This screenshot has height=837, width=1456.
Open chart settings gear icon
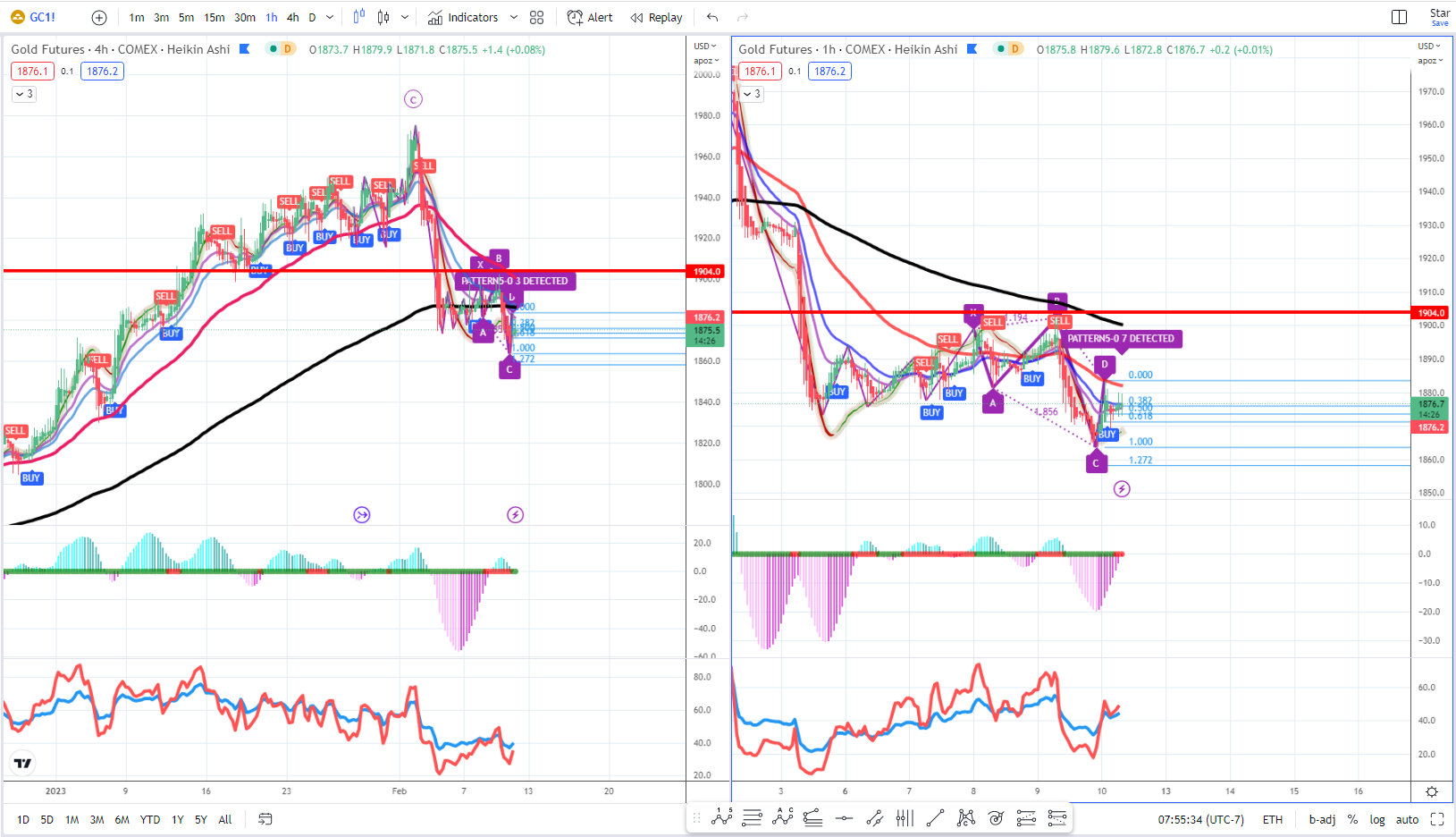click(1432, 791)
